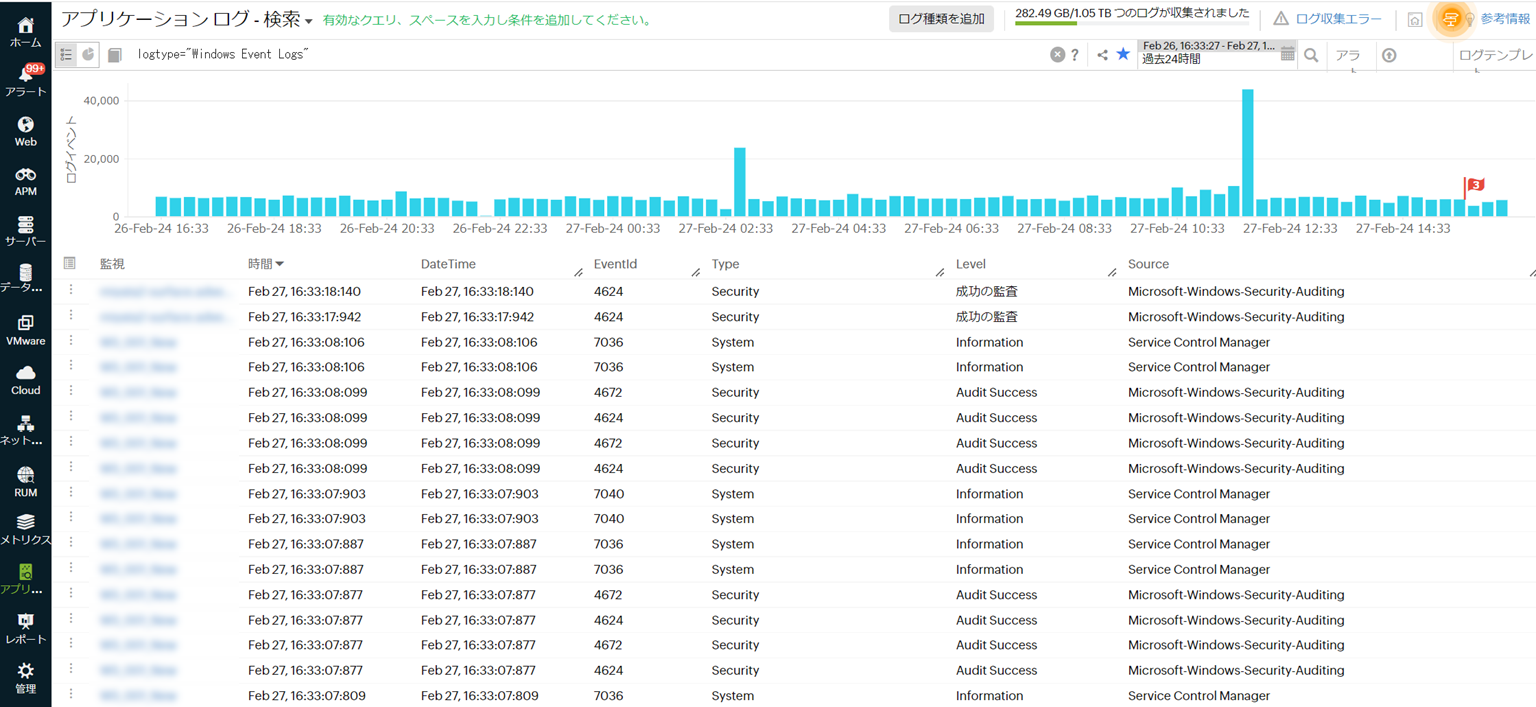Toggle the column selector above row menus
1536x707 pixels.
pyautogui.click(x=69, y=263)
